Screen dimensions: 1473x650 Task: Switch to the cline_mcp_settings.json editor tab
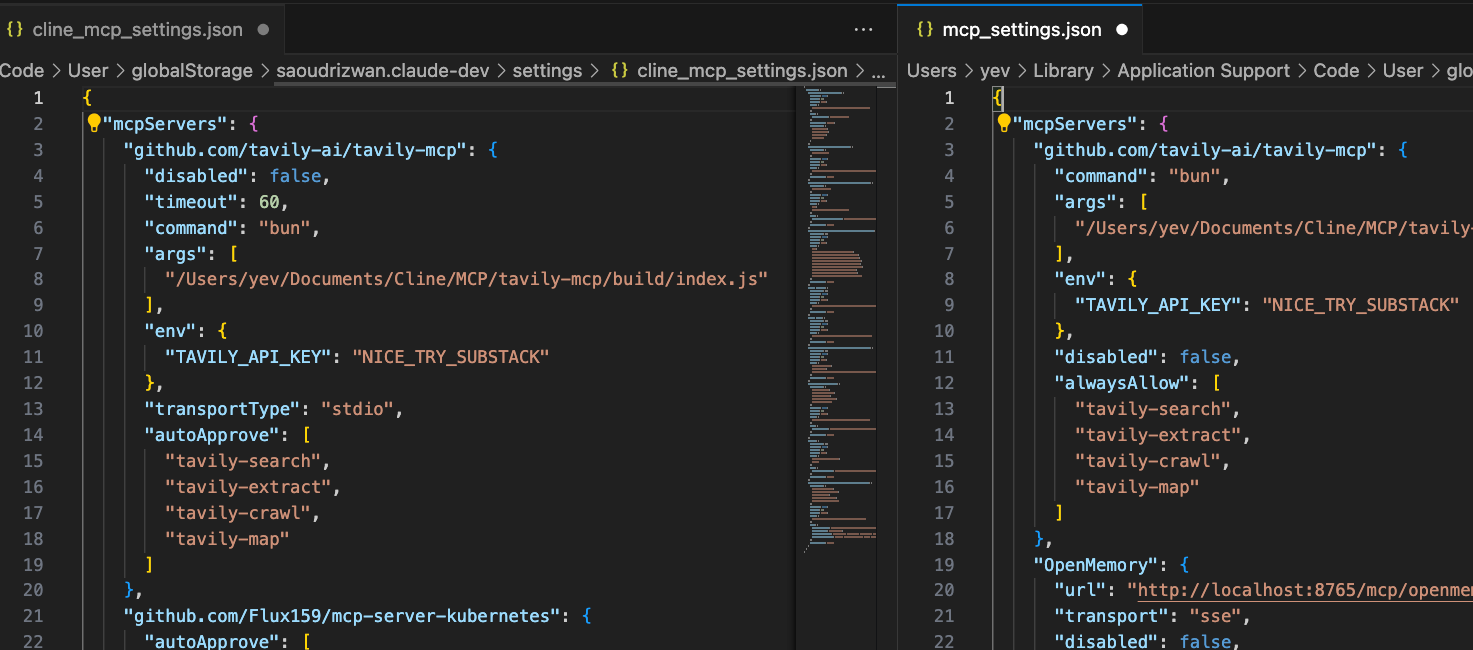click(142, 30)
